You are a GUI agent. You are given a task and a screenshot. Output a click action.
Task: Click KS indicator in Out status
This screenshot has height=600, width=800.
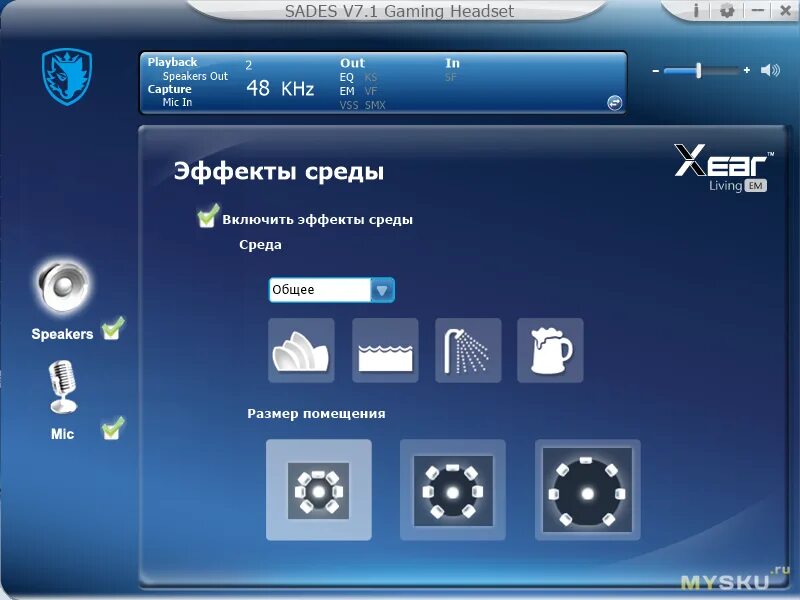pyautogui.click(x=371, y=77)
